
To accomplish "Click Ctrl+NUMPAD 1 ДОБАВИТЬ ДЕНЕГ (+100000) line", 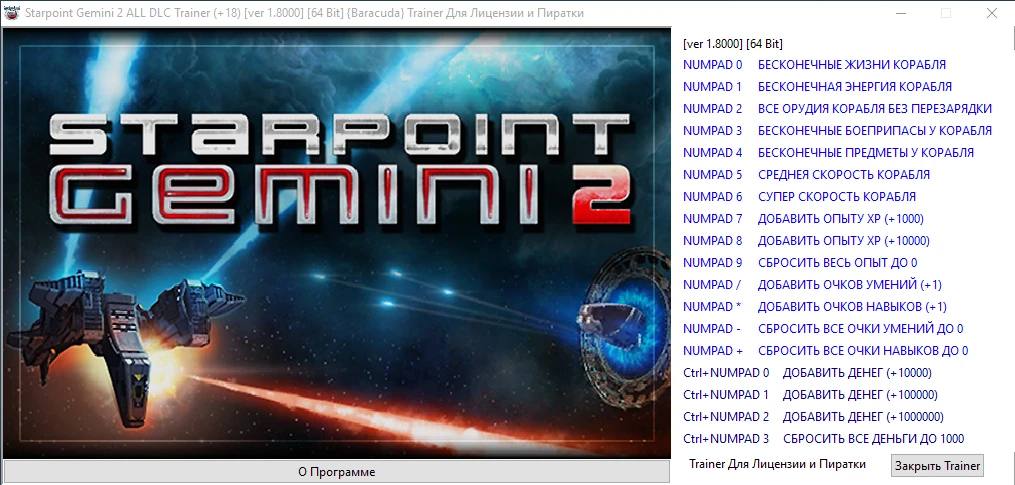I will pyautogui.click(x=810, y=395).
